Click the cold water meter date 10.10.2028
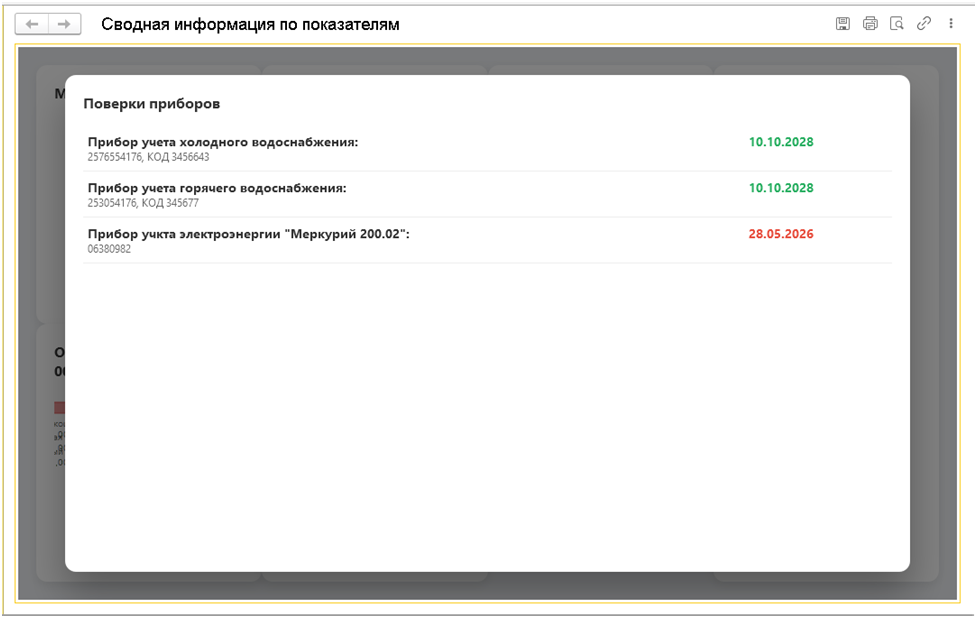977x618 pixels. pos(781,142)
